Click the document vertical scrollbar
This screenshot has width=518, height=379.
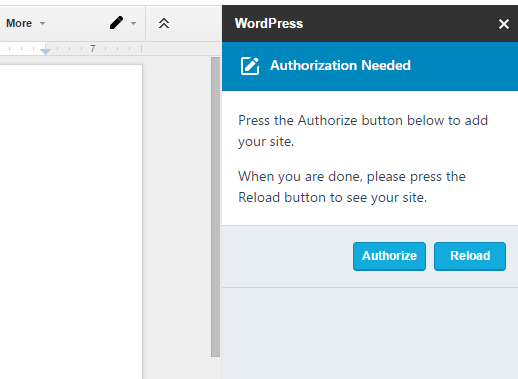pyautogui.click(x=215, y=207)
